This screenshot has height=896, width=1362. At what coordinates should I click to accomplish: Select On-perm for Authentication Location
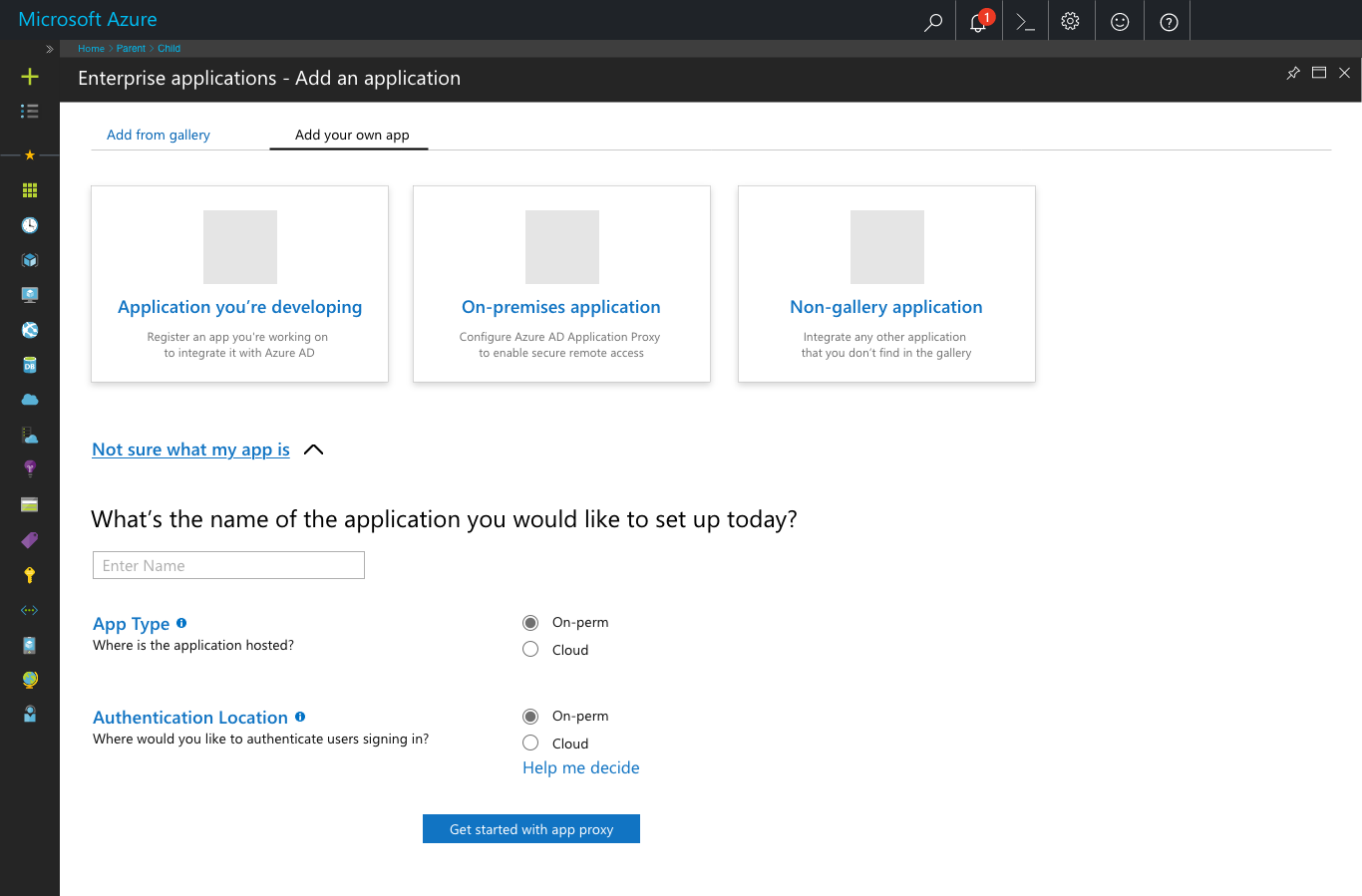point(530,717)
